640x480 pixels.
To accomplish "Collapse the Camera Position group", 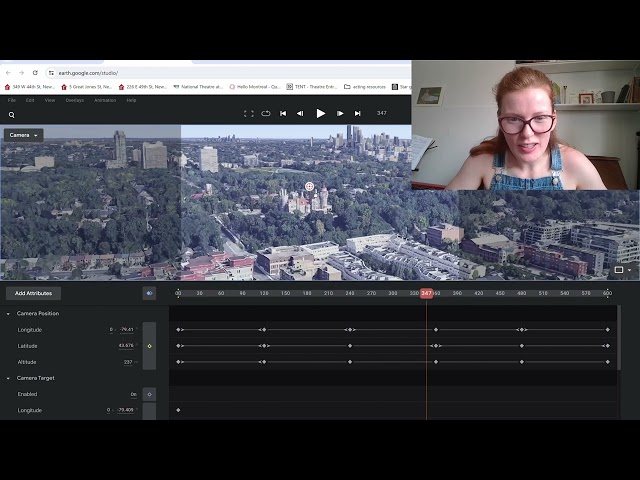I will (8, 314).
